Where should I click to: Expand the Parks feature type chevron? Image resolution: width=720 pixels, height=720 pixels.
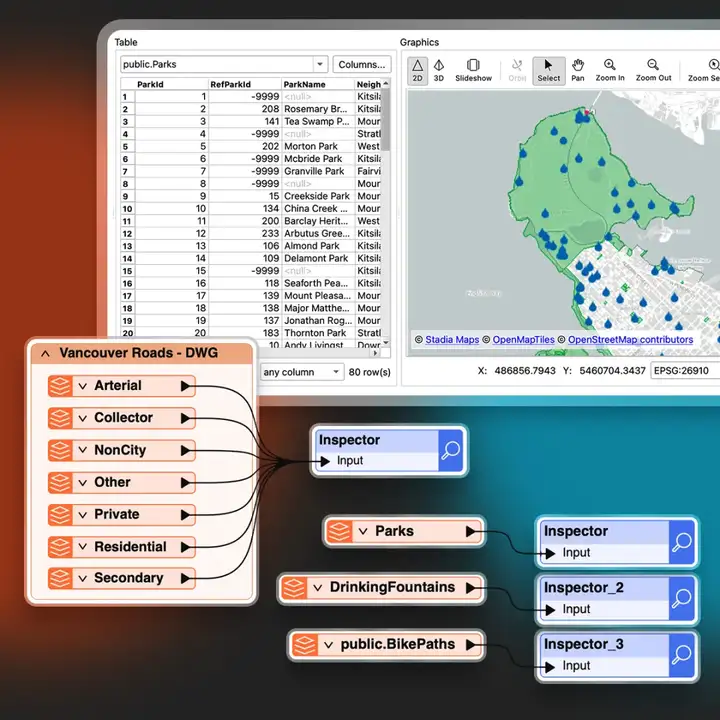pos(363,532)
